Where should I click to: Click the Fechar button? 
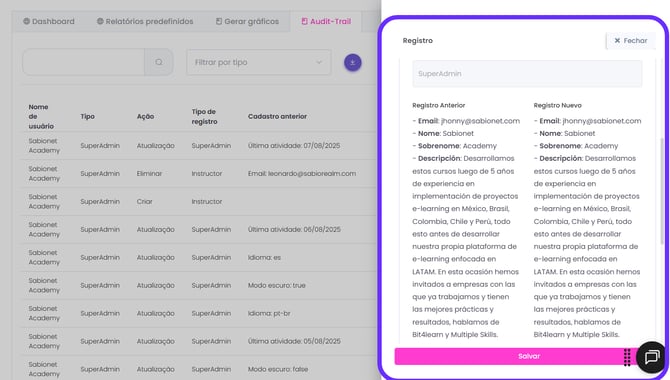click(630, 41)
